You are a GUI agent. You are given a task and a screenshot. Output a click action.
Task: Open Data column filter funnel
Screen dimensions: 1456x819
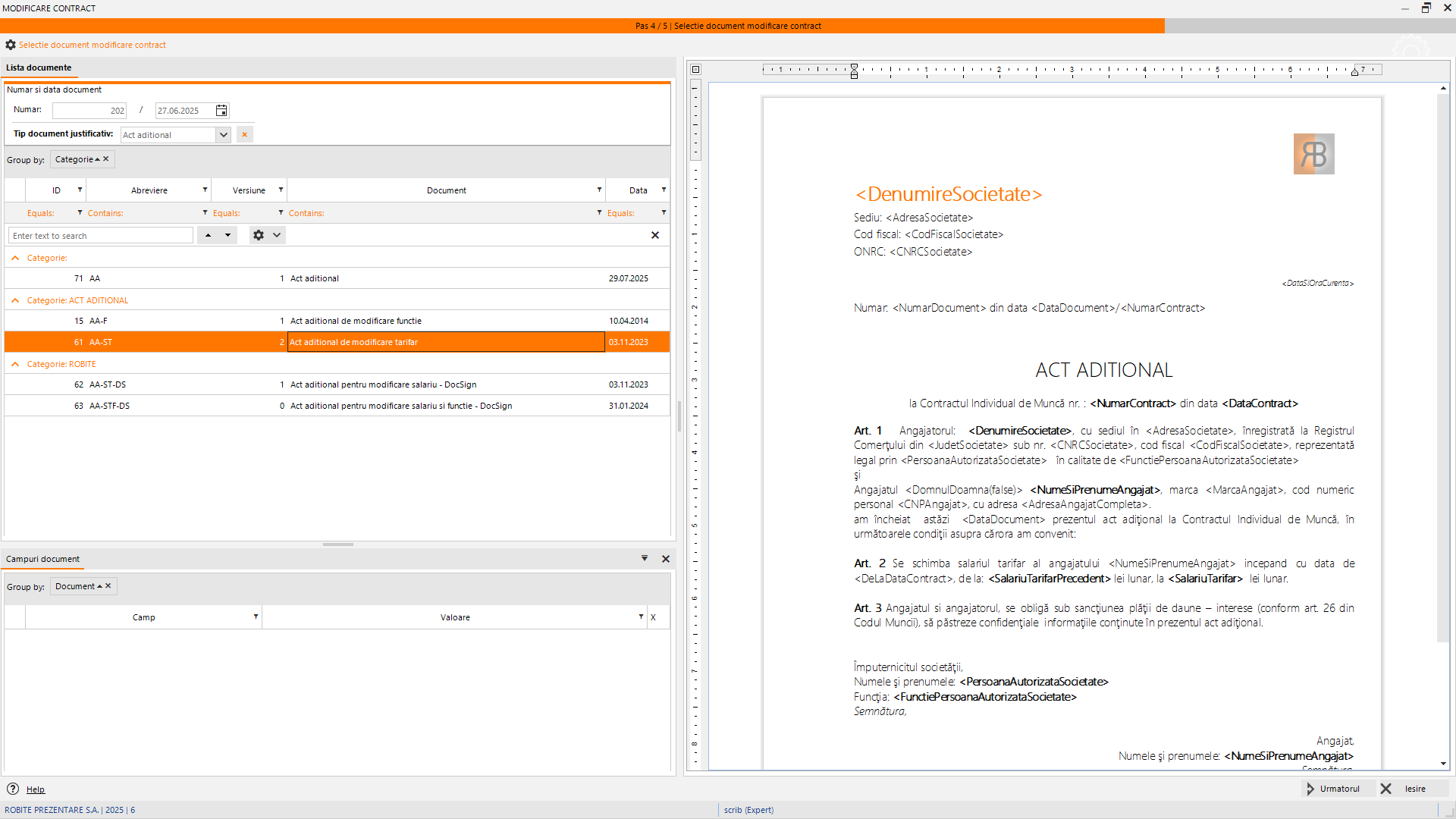point(664,190)
